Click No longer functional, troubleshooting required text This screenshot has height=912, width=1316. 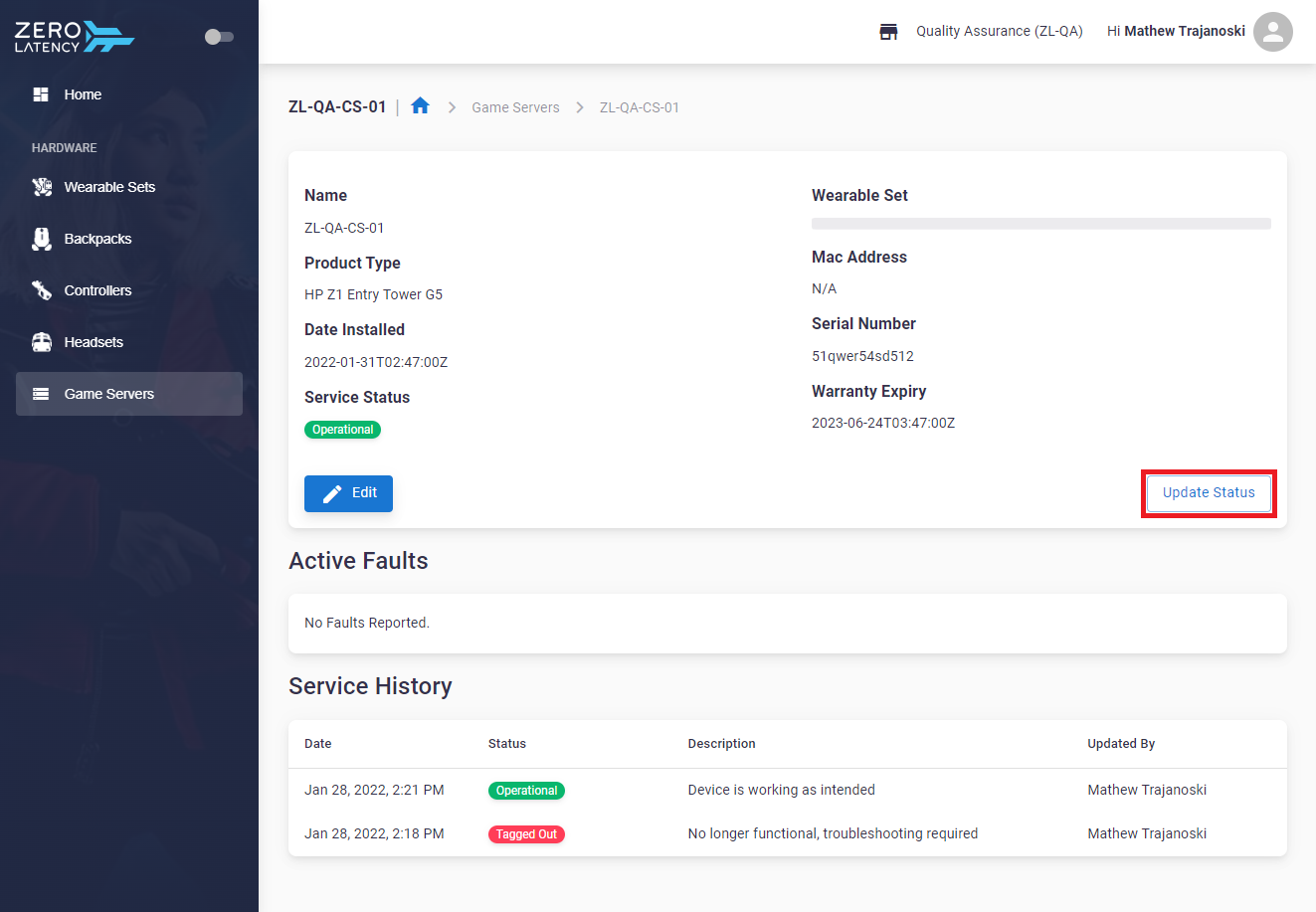coord(833,833)
